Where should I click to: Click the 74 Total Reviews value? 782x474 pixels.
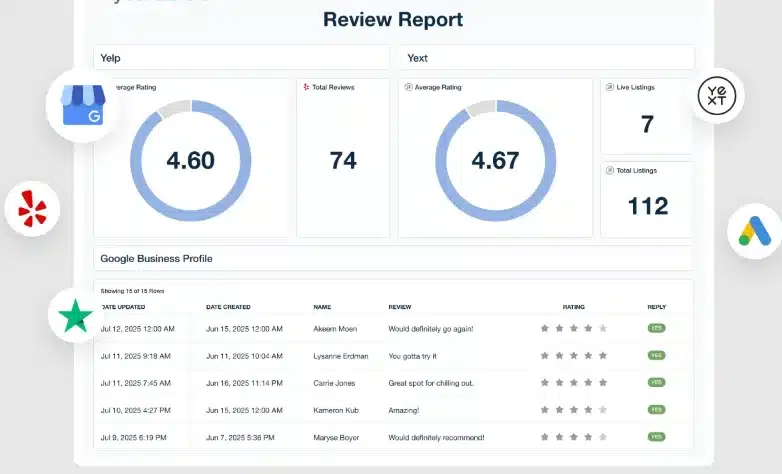coord(343,161)
